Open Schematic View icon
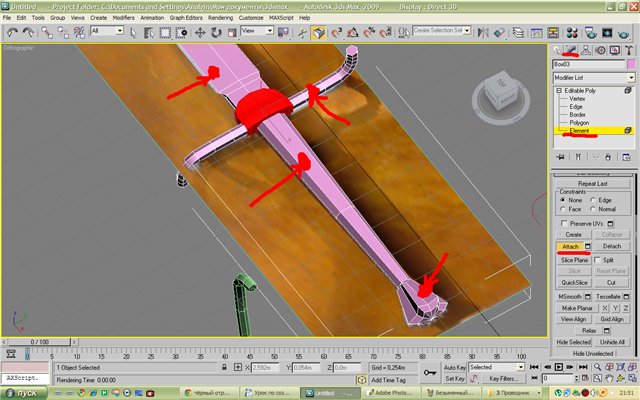This screenshot has width=640, height=400. [553, 32]
